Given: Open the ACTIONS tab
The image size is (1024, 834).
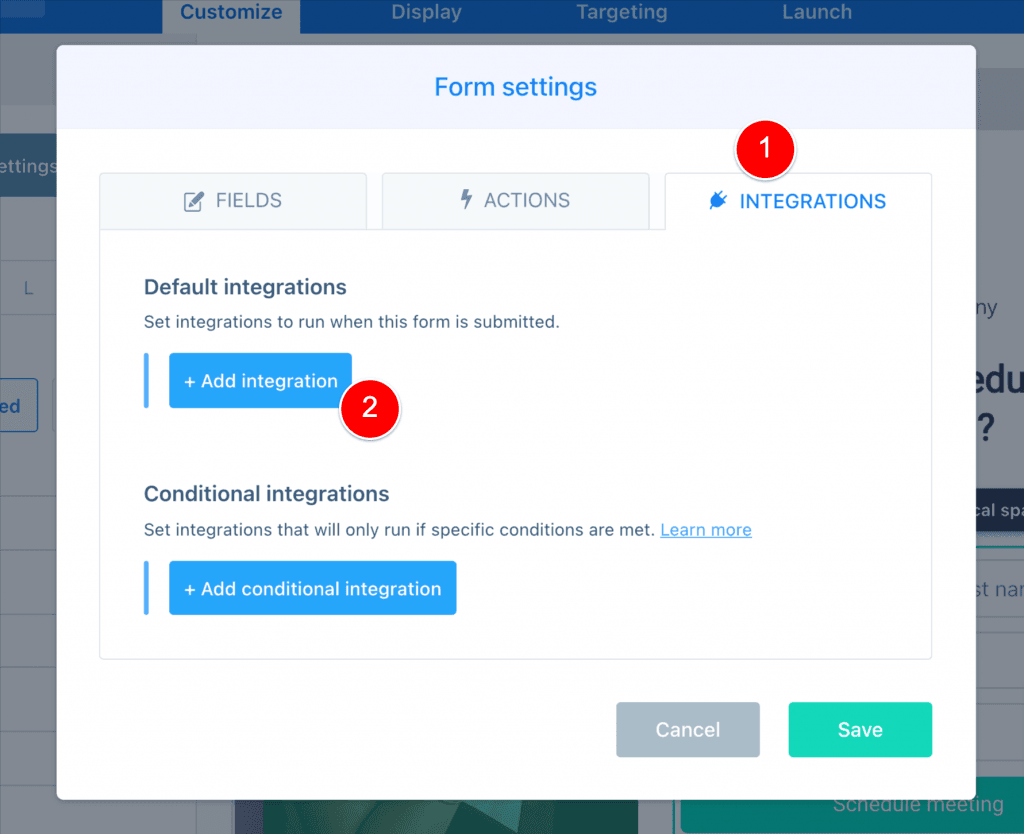Looking at the screenshot, I should pos(515,200).
